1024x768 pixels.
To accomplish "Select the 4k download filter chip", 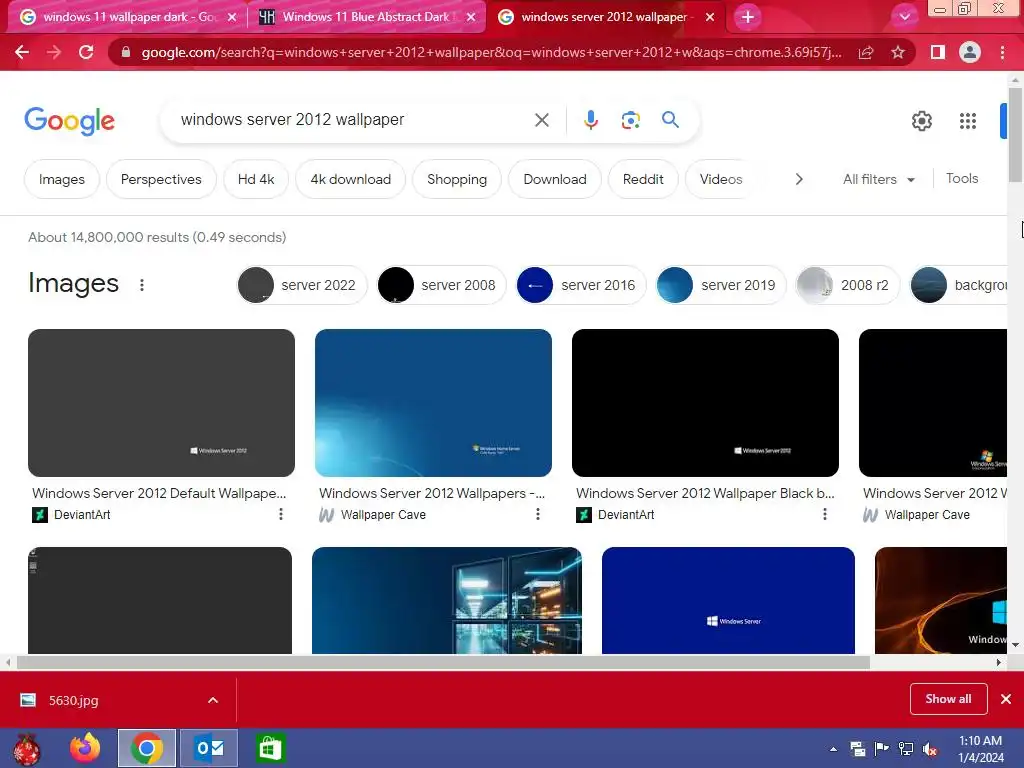I will (351, 179).
